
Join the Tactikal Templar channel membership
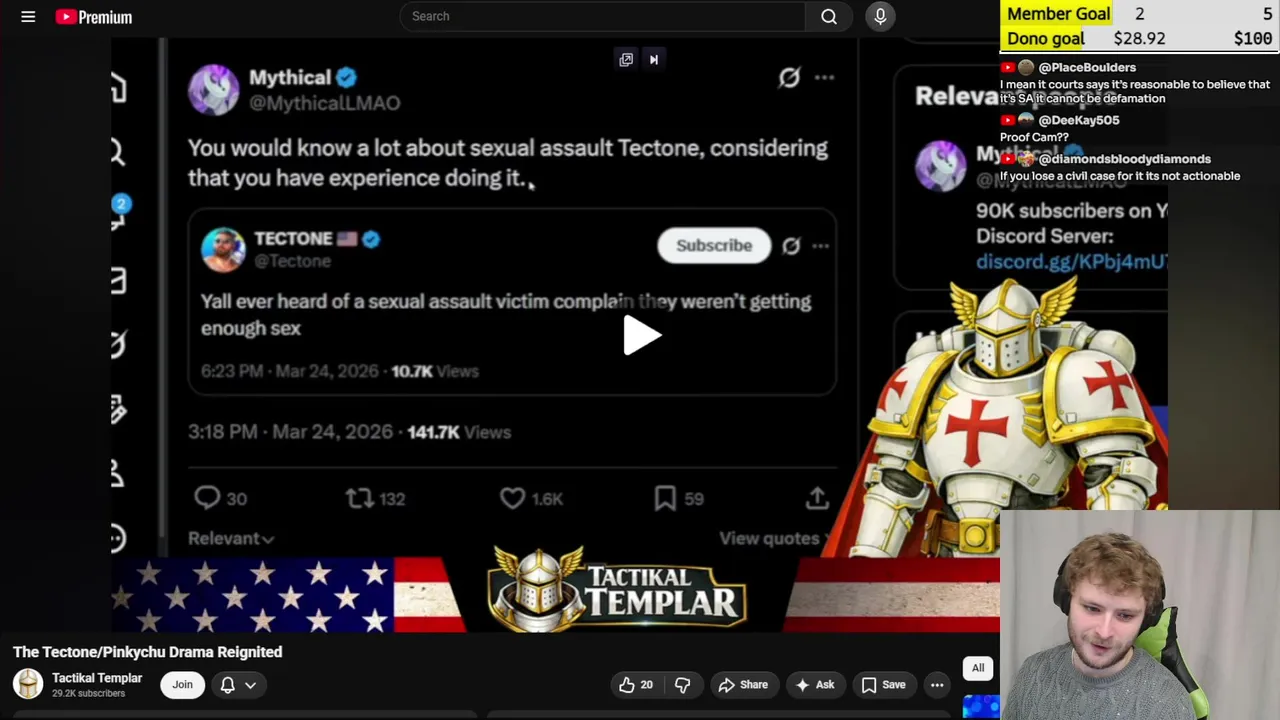coord(182,685)
